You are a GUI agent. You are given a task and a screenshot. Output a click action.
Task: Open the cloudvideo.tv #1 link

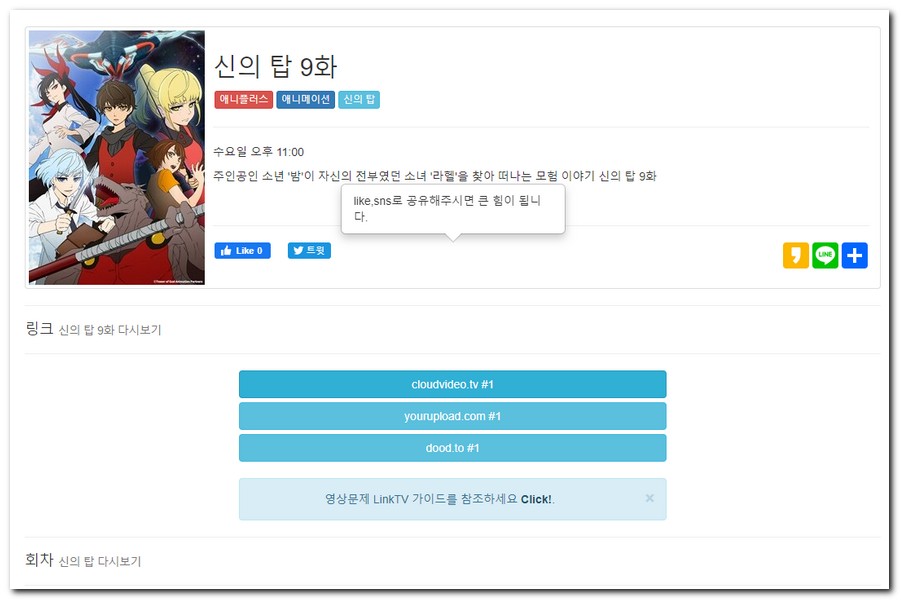click(x=452, y=384)
